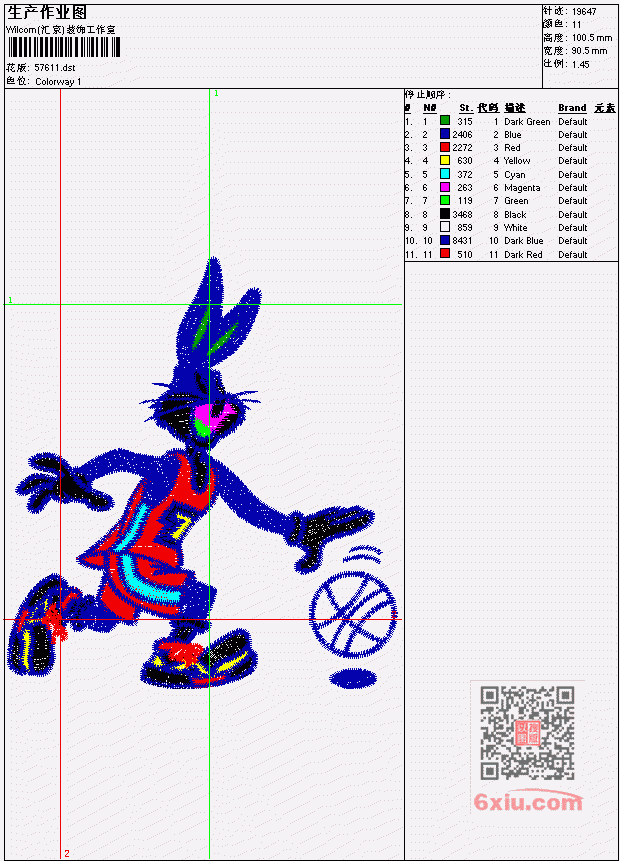This screenshot has width=620, height=861.
Task: Click "Default" brand in the Dark Green row
Action: tap(573, 121)
